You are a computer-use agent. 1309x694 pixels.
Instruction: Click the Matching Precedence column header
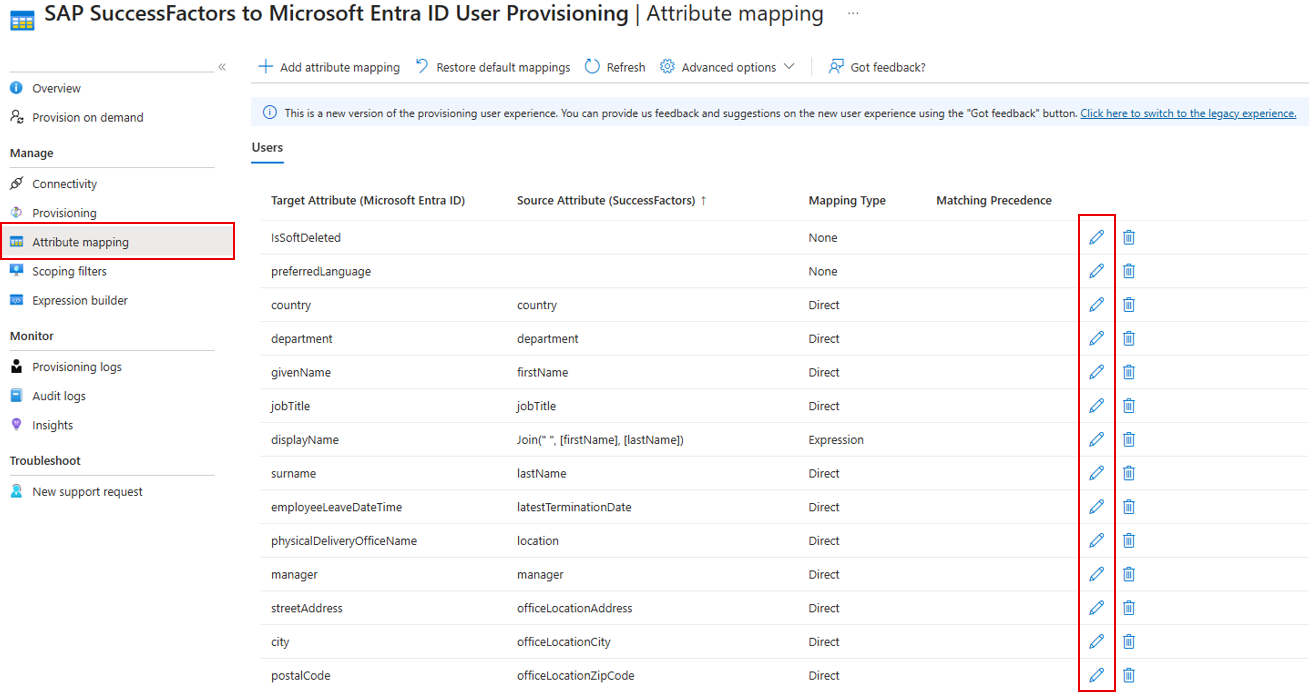(994, 200)
